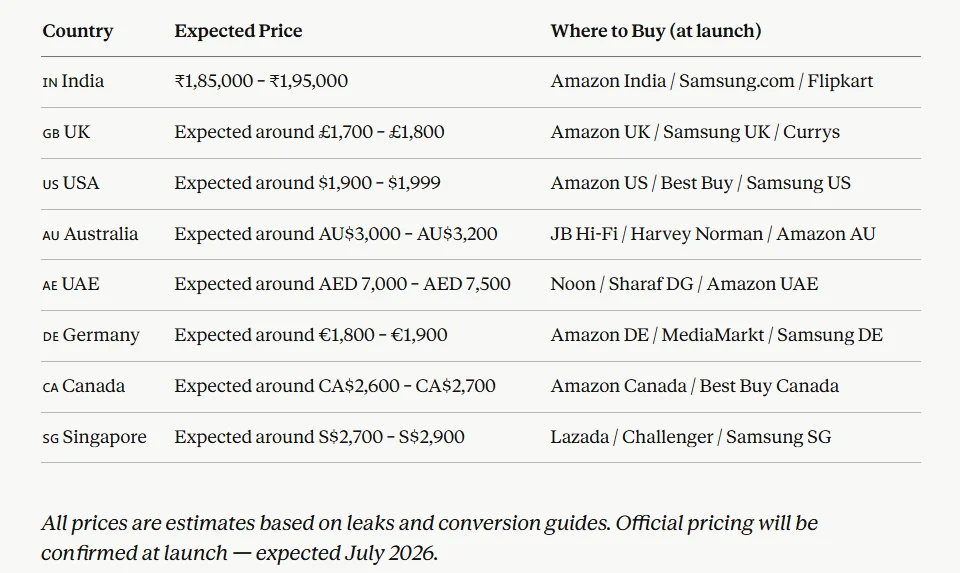Click Lazada / Challenger / Samsung SG cell
Viewport: 960px width, 573px height.
coord(690,437)
